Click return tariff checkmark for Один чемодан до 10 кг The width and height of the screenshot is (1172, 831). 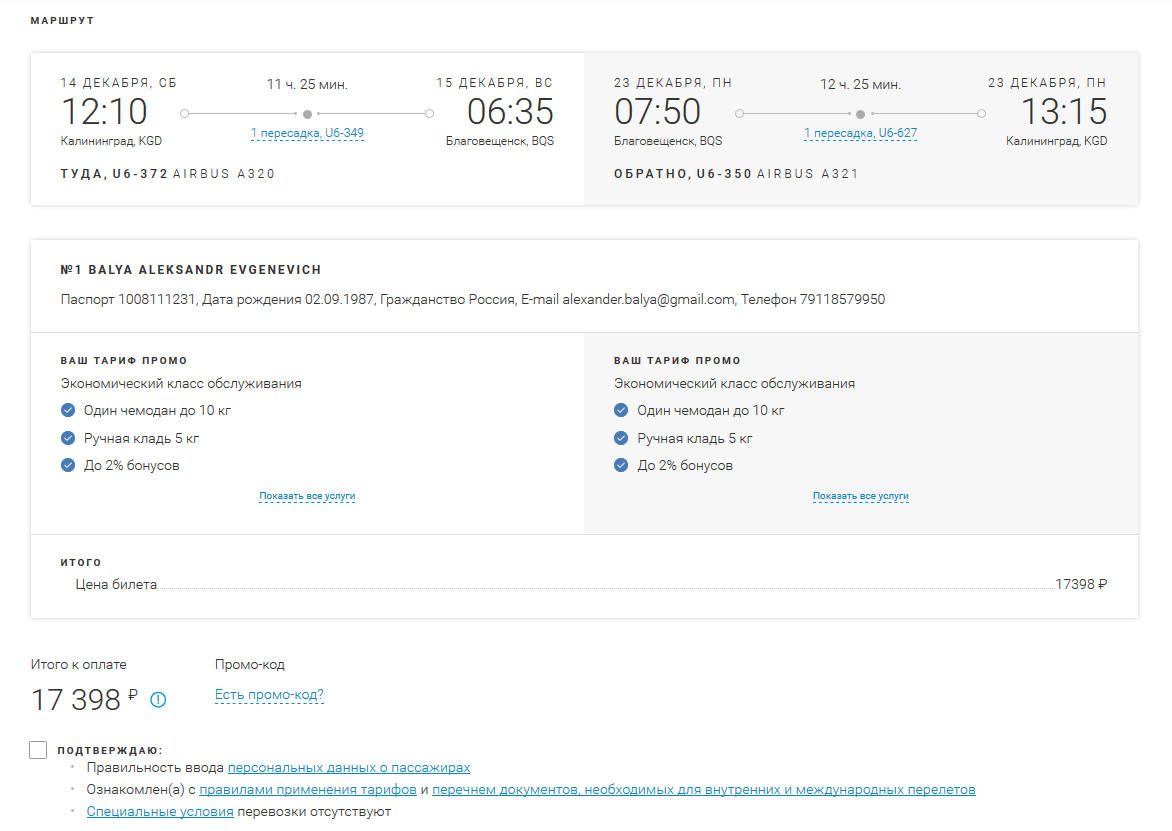click(621, 410)
